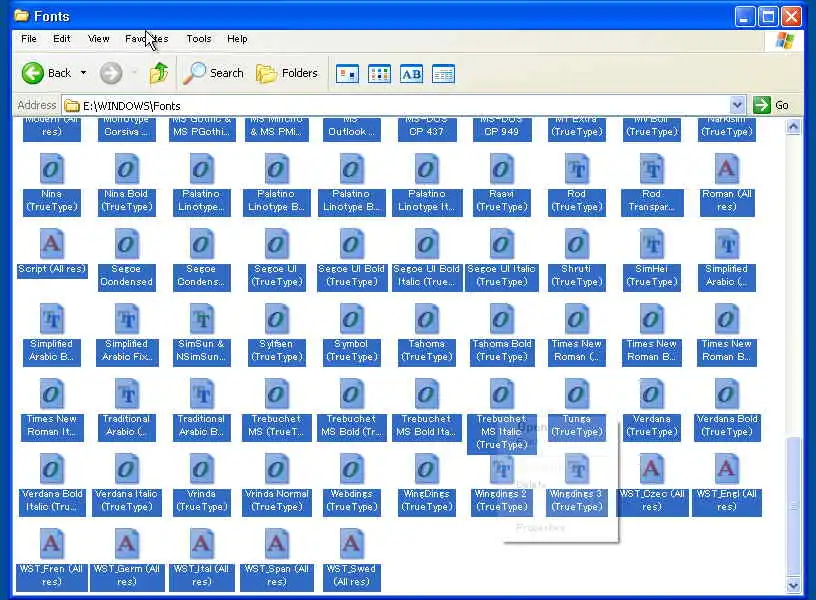Select the Nina Bold font icon

pyautogui.click(x=126, y=170)
